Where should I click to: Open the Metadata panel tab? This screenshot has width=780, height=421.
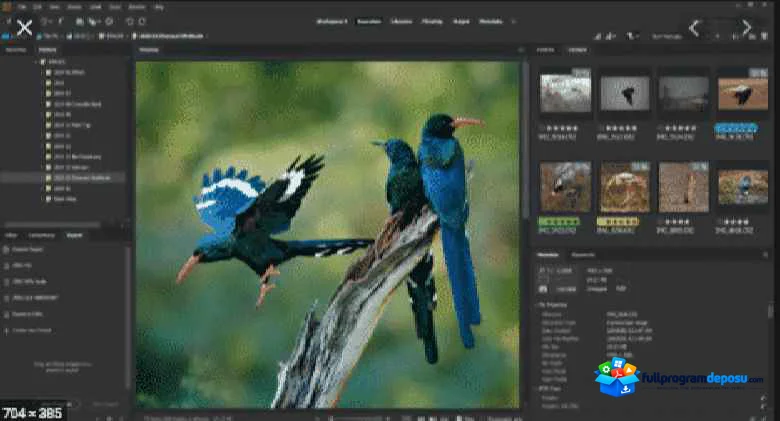point(548,255)
